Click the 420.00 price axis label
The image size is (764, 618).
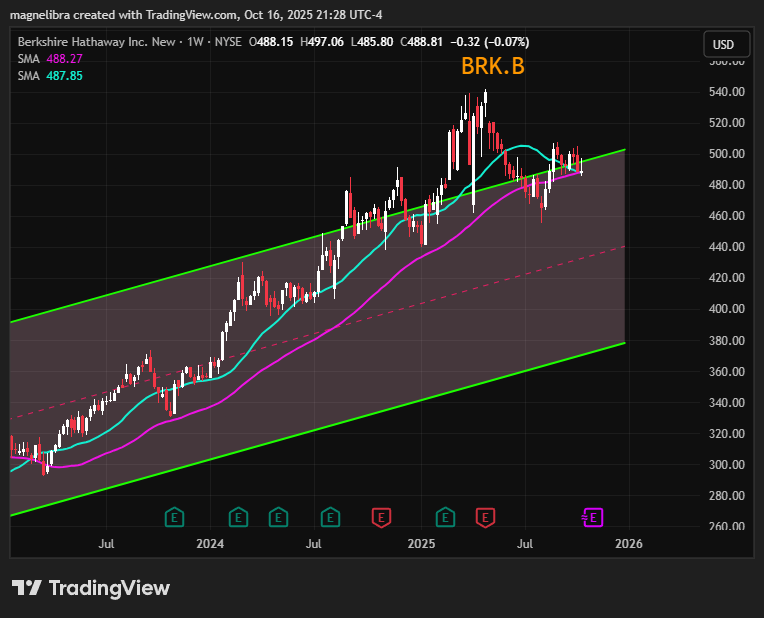(727, 278)
